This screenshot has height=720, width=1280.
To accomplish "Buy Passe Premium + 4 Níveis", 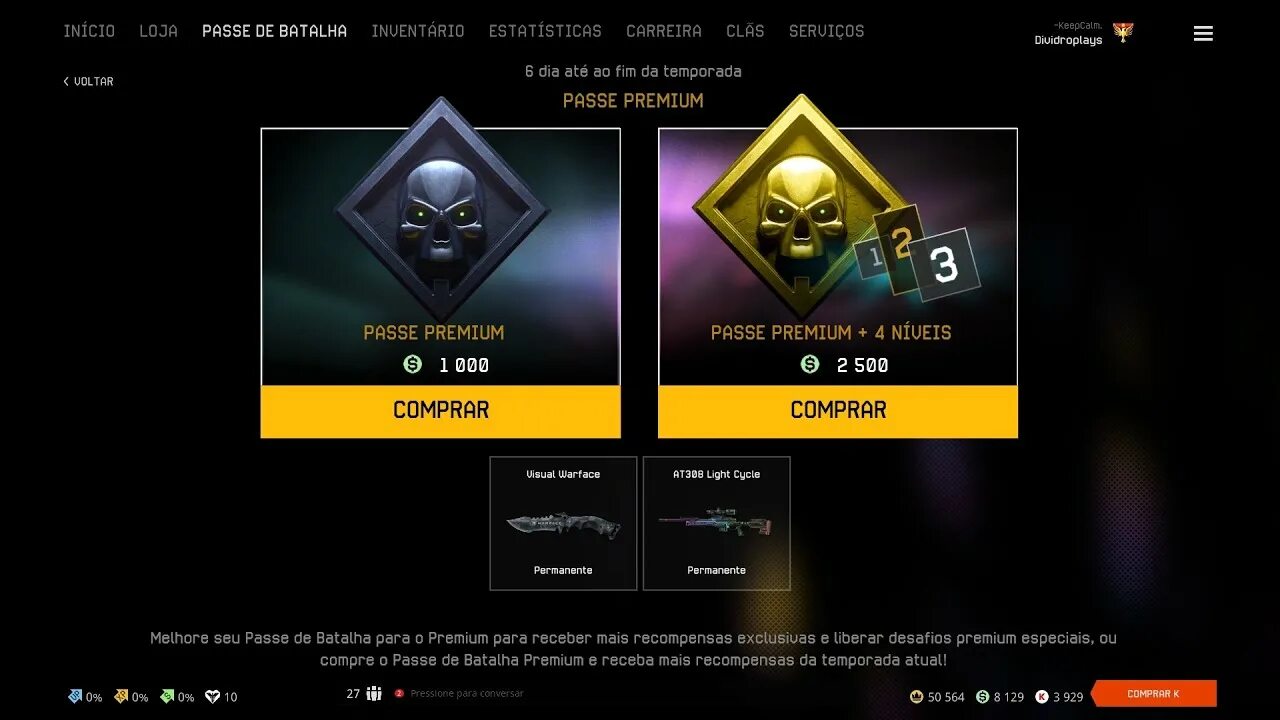I will click(x=838, y=410).
